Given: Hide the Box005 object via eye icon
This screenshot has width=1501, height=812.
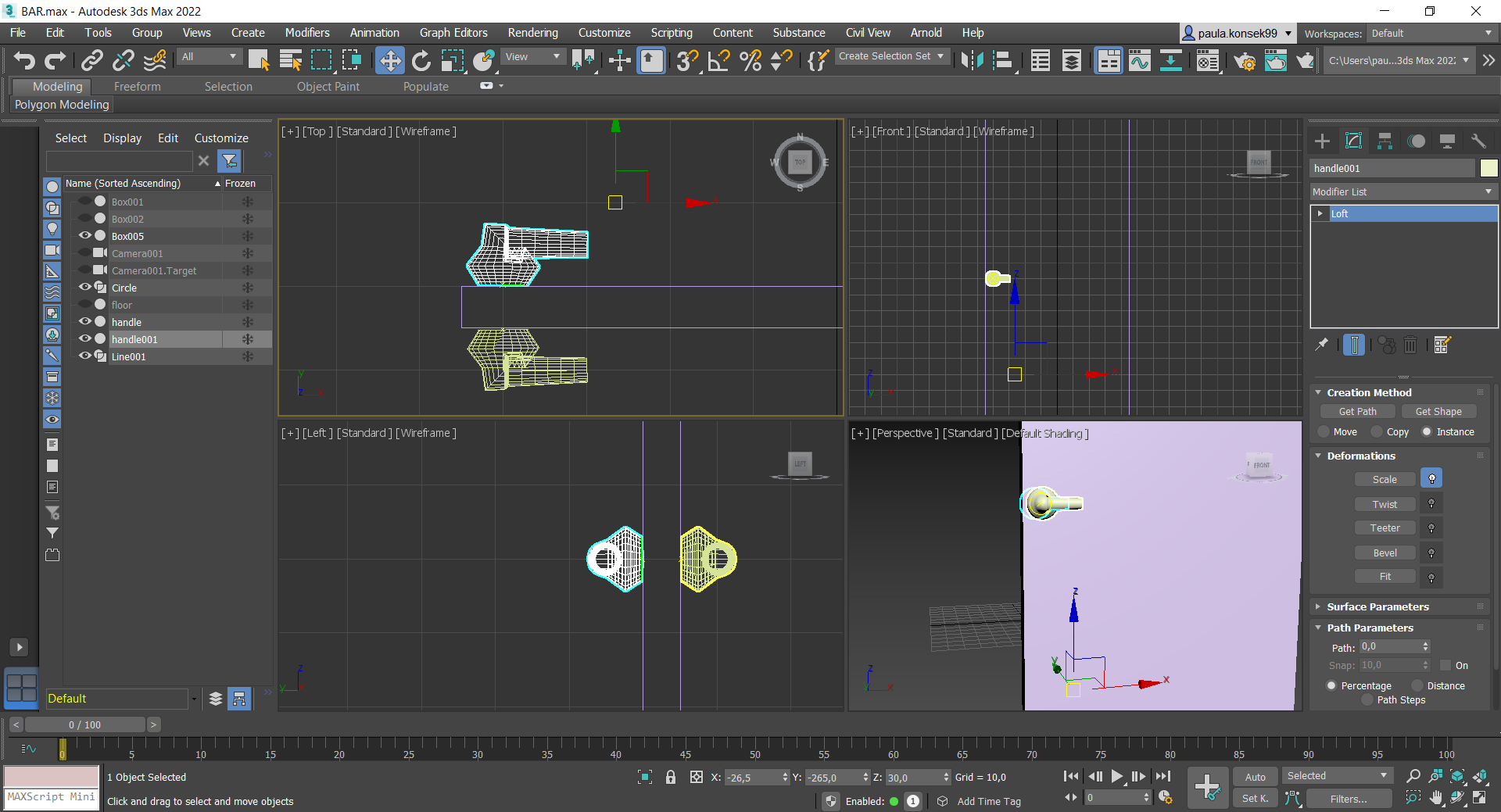Looking at the screenshot, I should tap(85, 235).
